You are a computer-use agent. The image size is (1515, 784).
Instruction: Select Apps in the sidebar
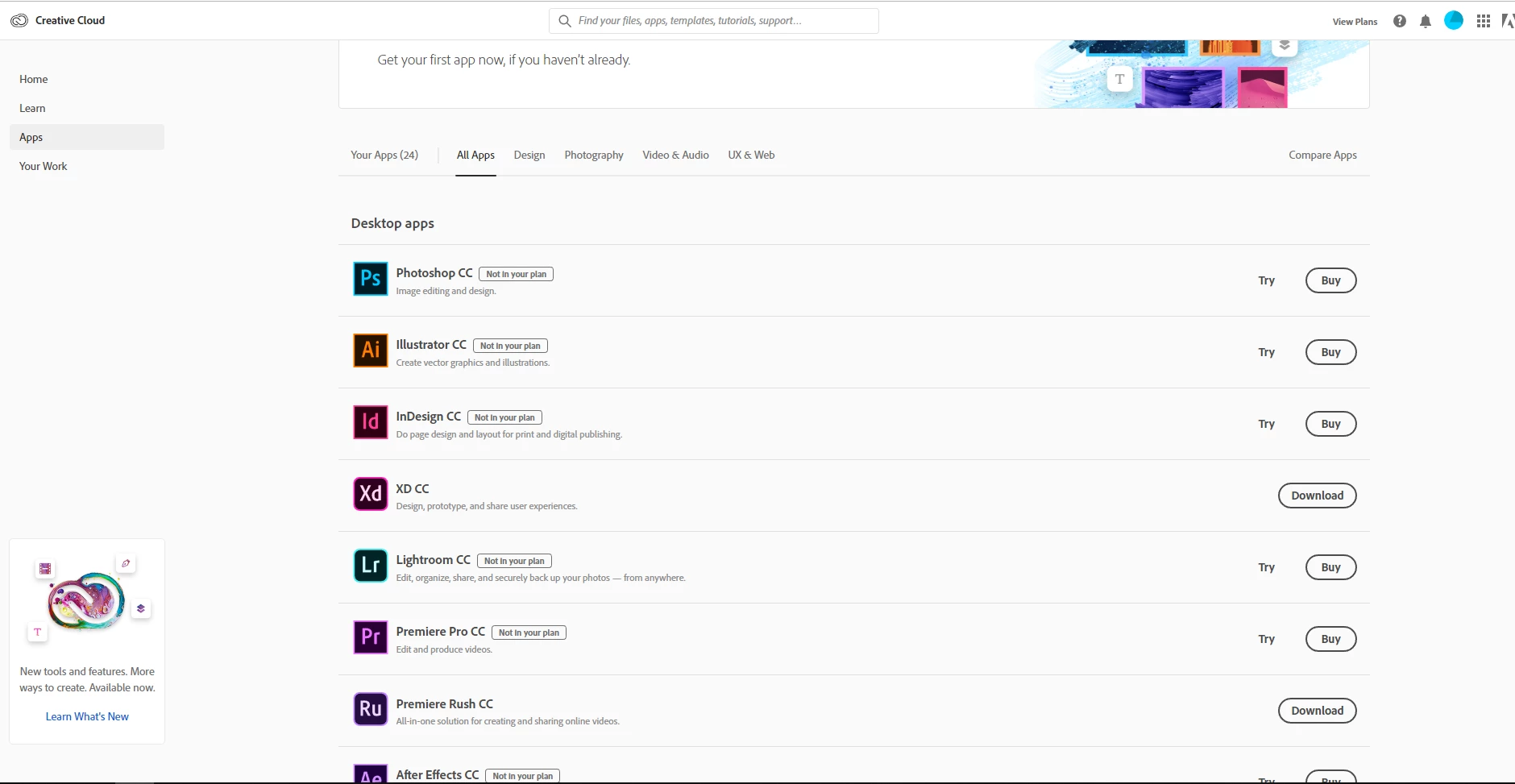(x=87, y=137)
